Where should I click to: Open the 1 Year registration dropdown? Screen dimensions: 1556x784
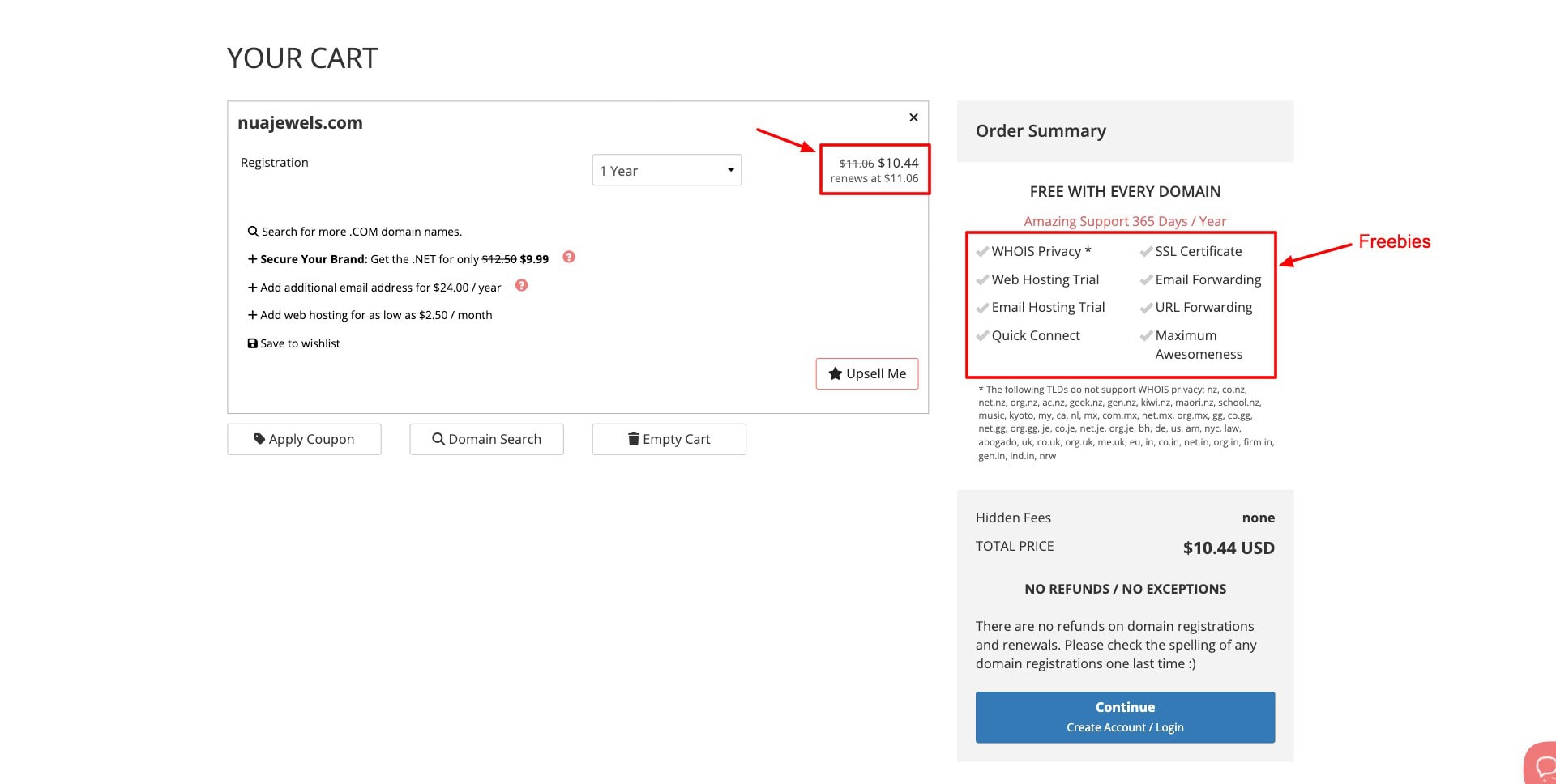coord(666,170)
